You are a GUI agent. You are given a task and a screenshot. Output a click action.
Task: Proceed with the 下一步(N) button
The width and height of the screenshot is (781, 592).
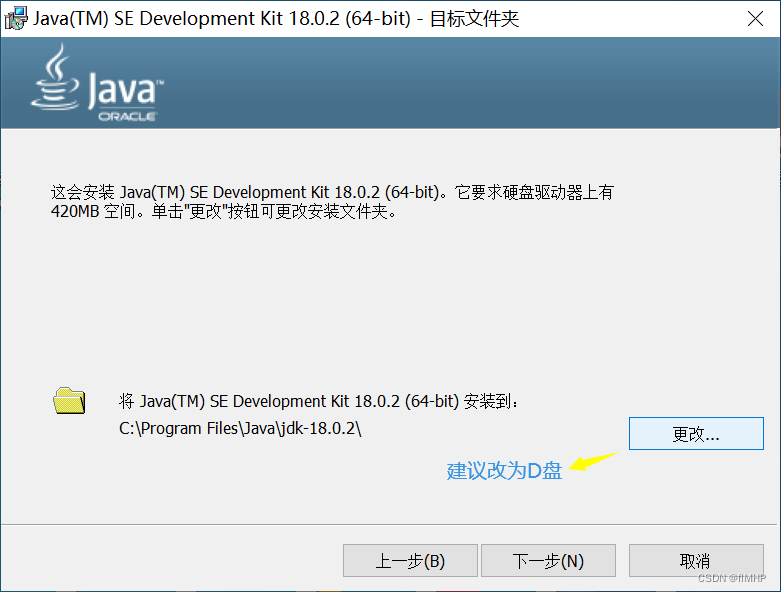[x=548, y=561]
